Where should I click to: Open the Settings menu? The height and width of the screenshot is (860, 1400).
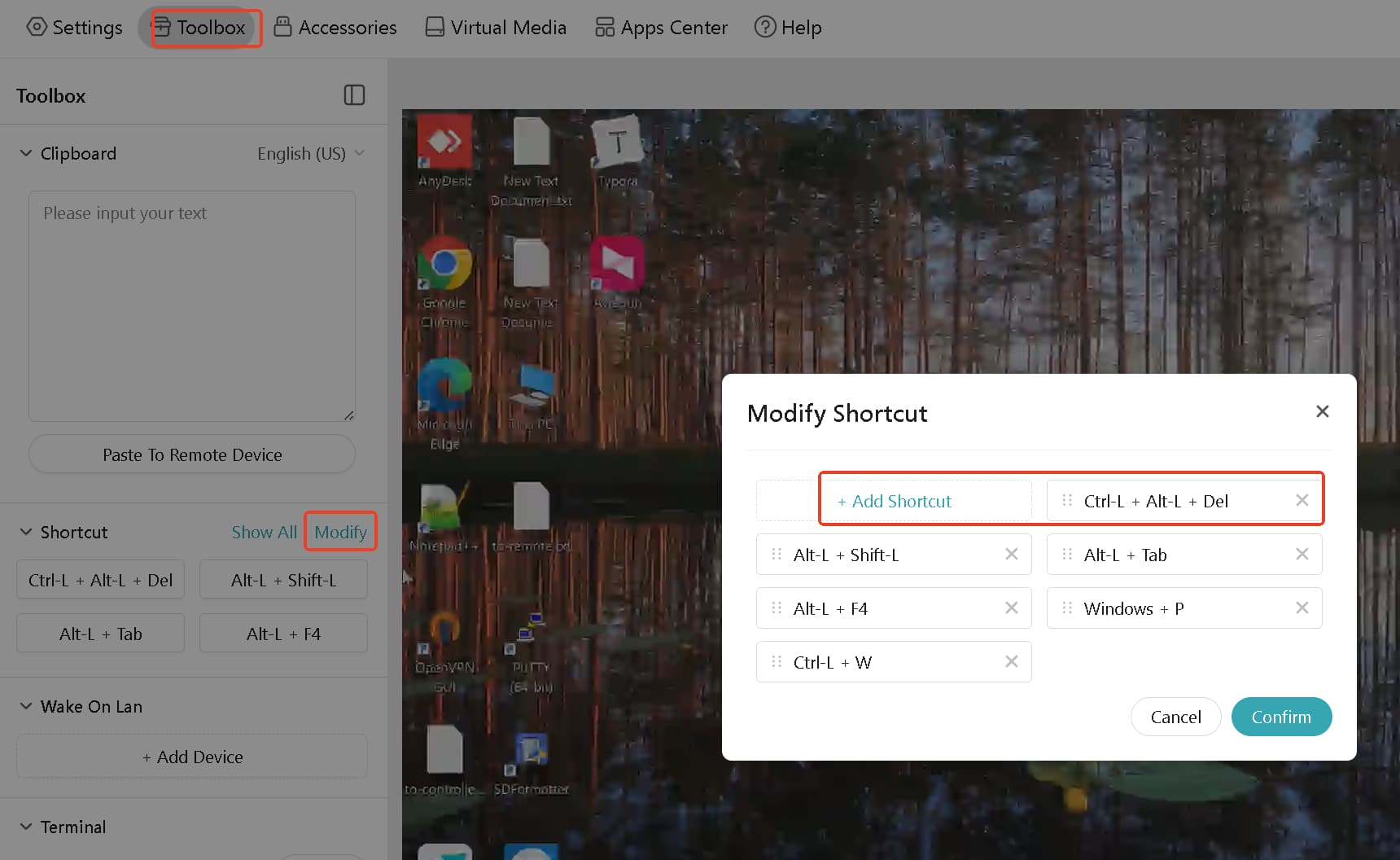point(74,27)
